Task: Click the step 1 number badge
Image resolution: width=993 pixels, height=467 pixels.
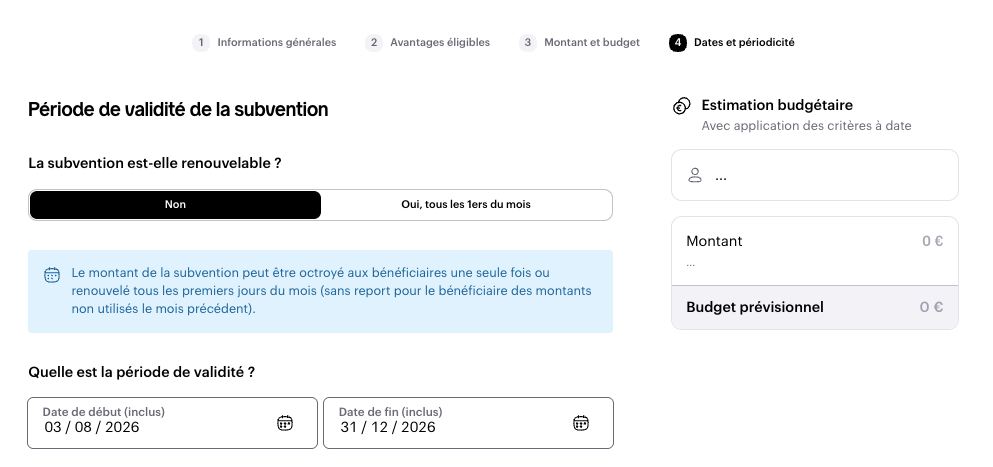Action: [201, 42]
